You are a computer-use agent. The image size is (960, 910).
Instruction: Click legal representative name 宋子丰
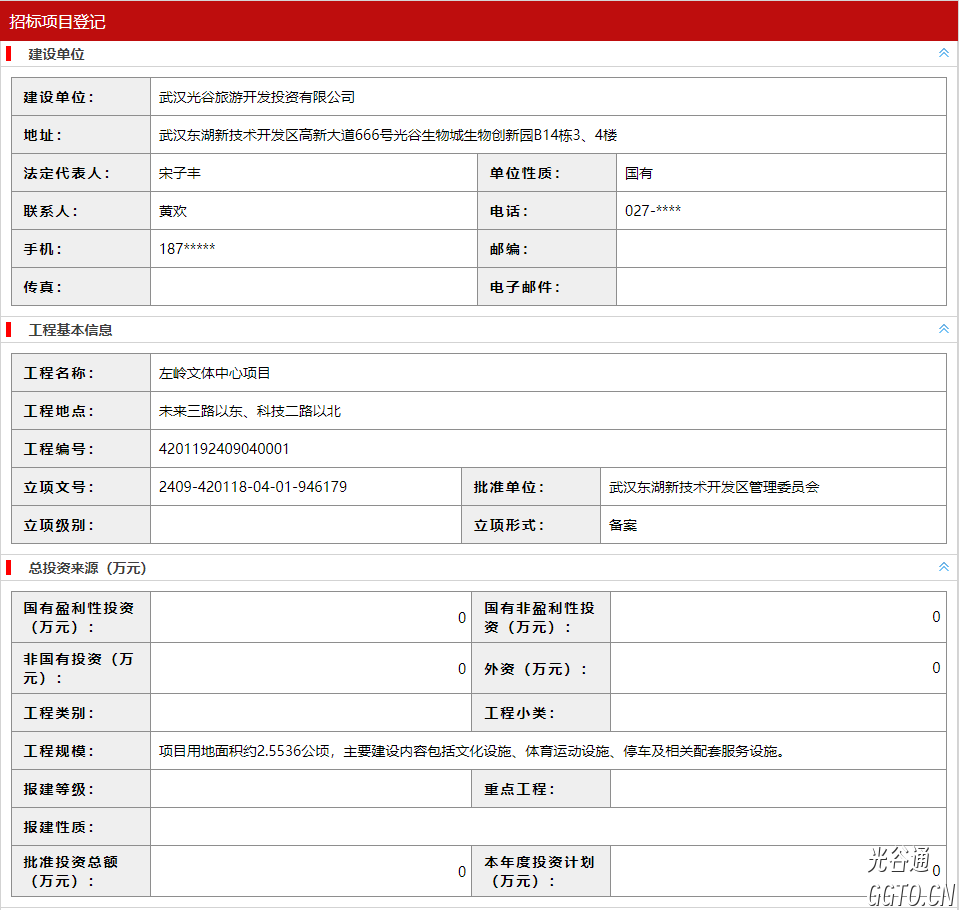tap(180, 173)
